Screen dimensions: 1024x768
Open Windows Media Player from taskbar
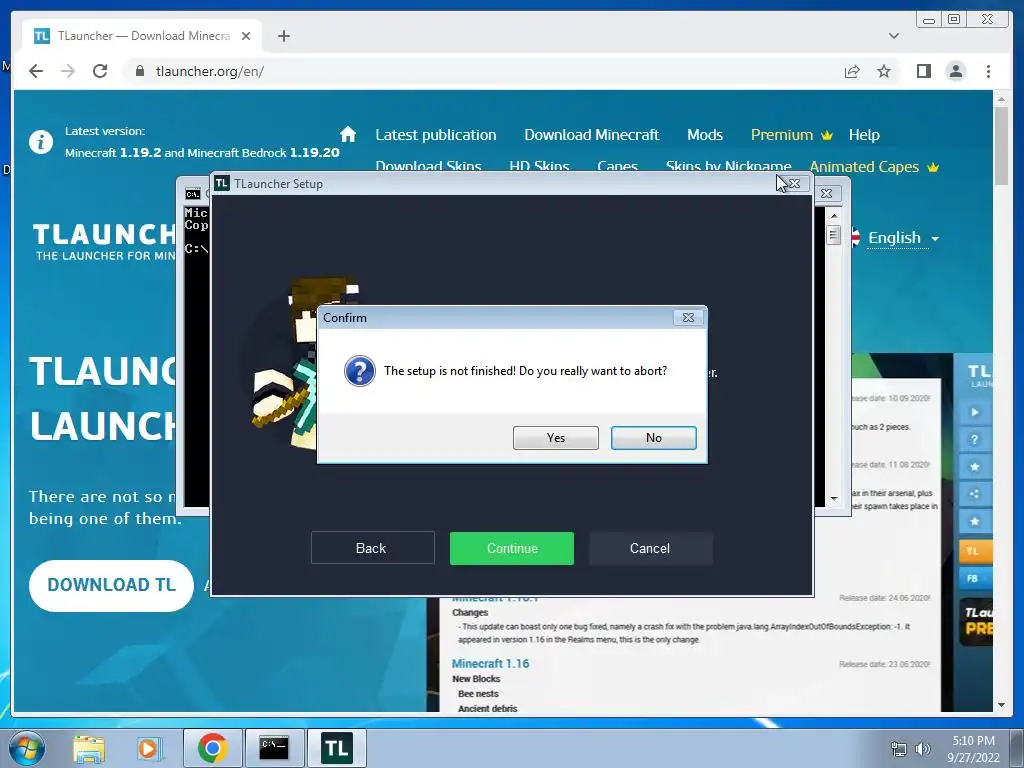[148, 748]
